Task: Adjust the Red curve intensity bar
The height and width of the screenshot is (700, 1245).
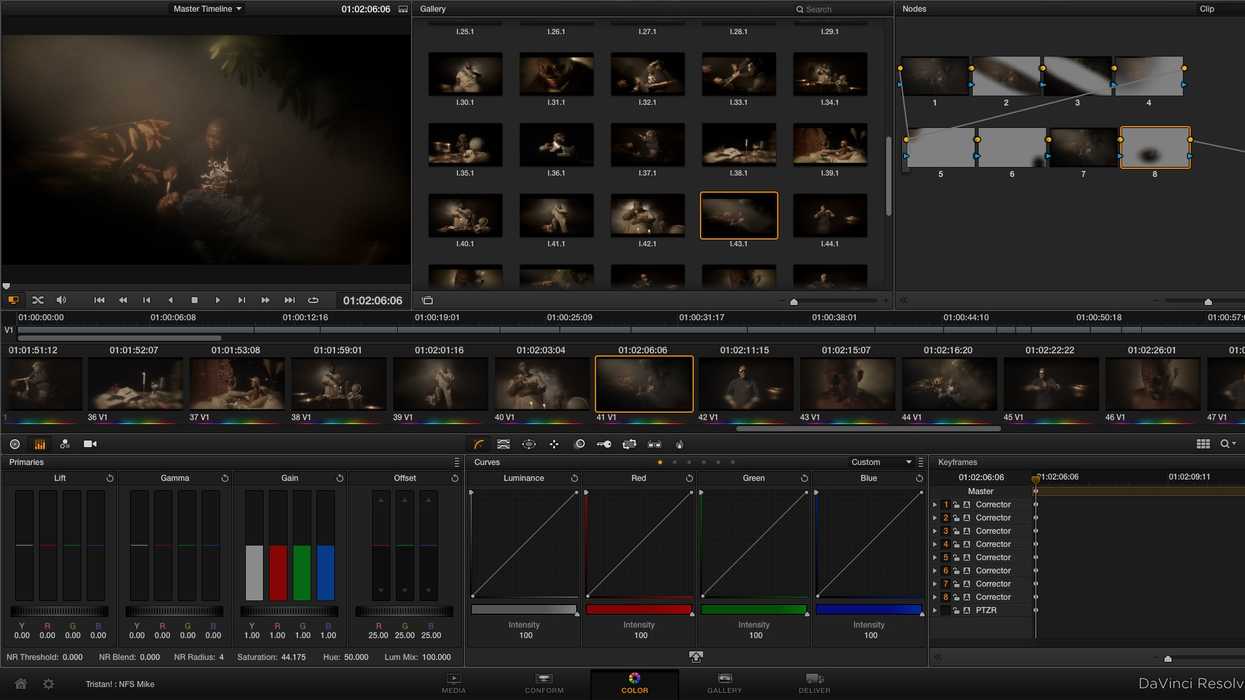Action: [639, 609]
